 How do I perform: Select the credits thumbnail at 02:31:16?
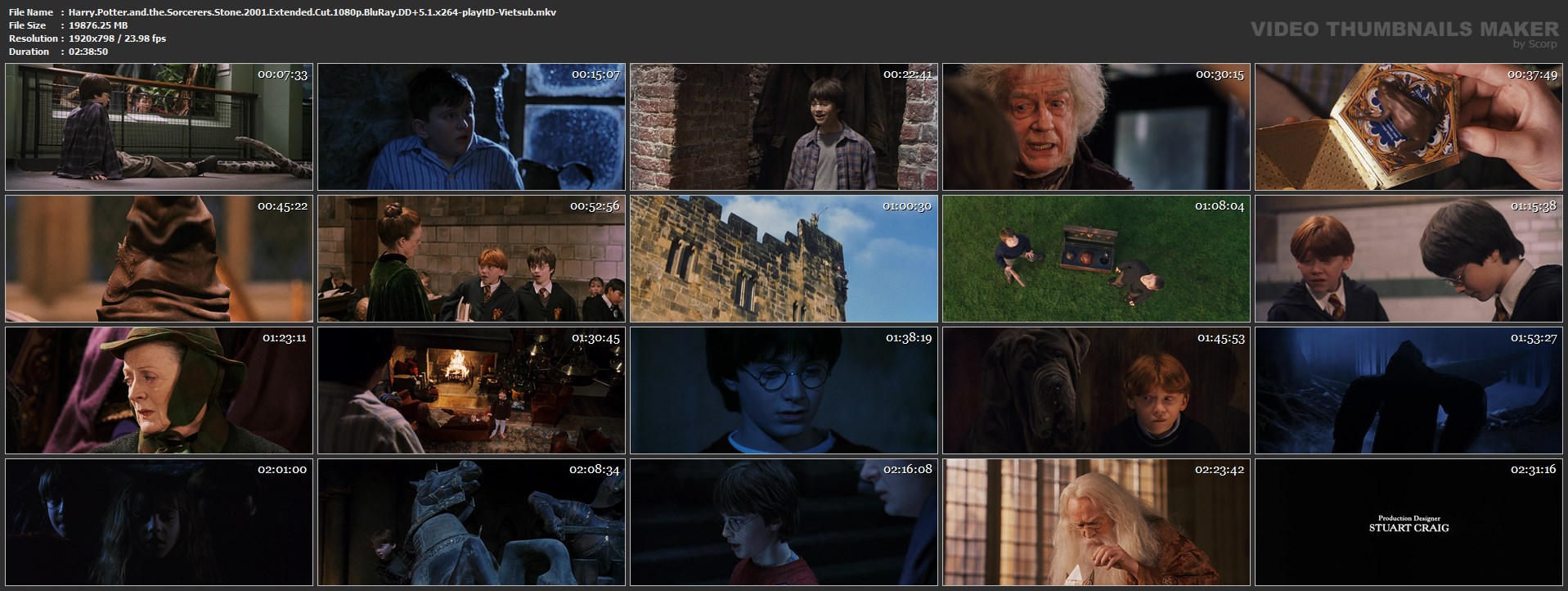tap(1409, 522)
